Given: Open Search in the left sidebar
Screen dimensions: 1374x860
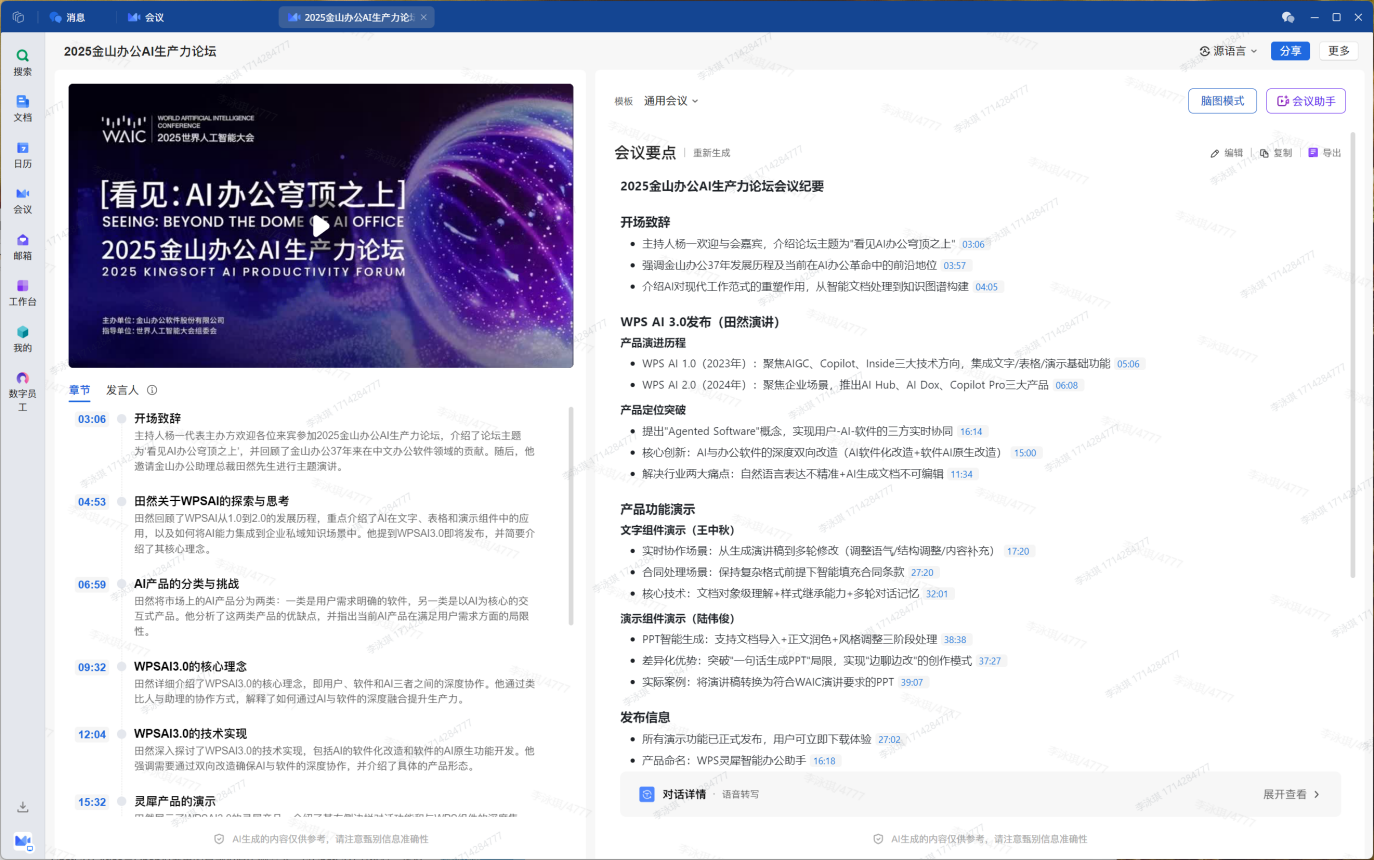Looking at the screenshot, I should [x=22, y=62].
